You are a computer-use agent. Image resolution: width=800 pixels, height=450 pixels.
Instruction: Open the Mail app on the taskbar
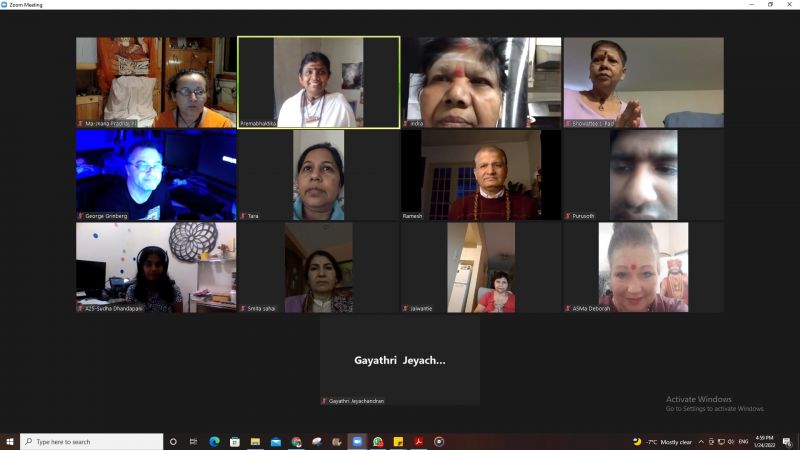point(276,441)
